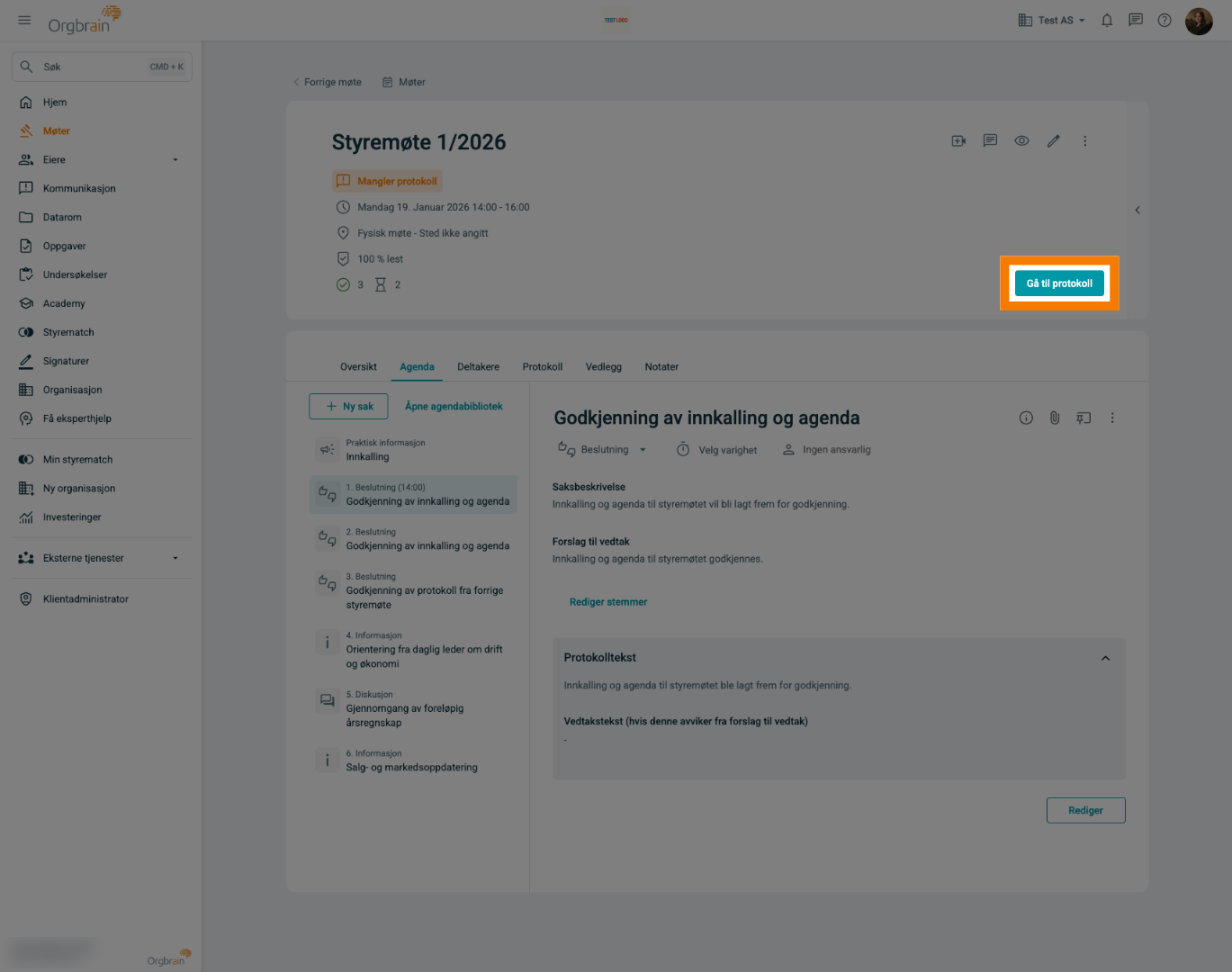Click Velg varighet duration picker
1232x972 pixels.
click(x=717, y=450)
